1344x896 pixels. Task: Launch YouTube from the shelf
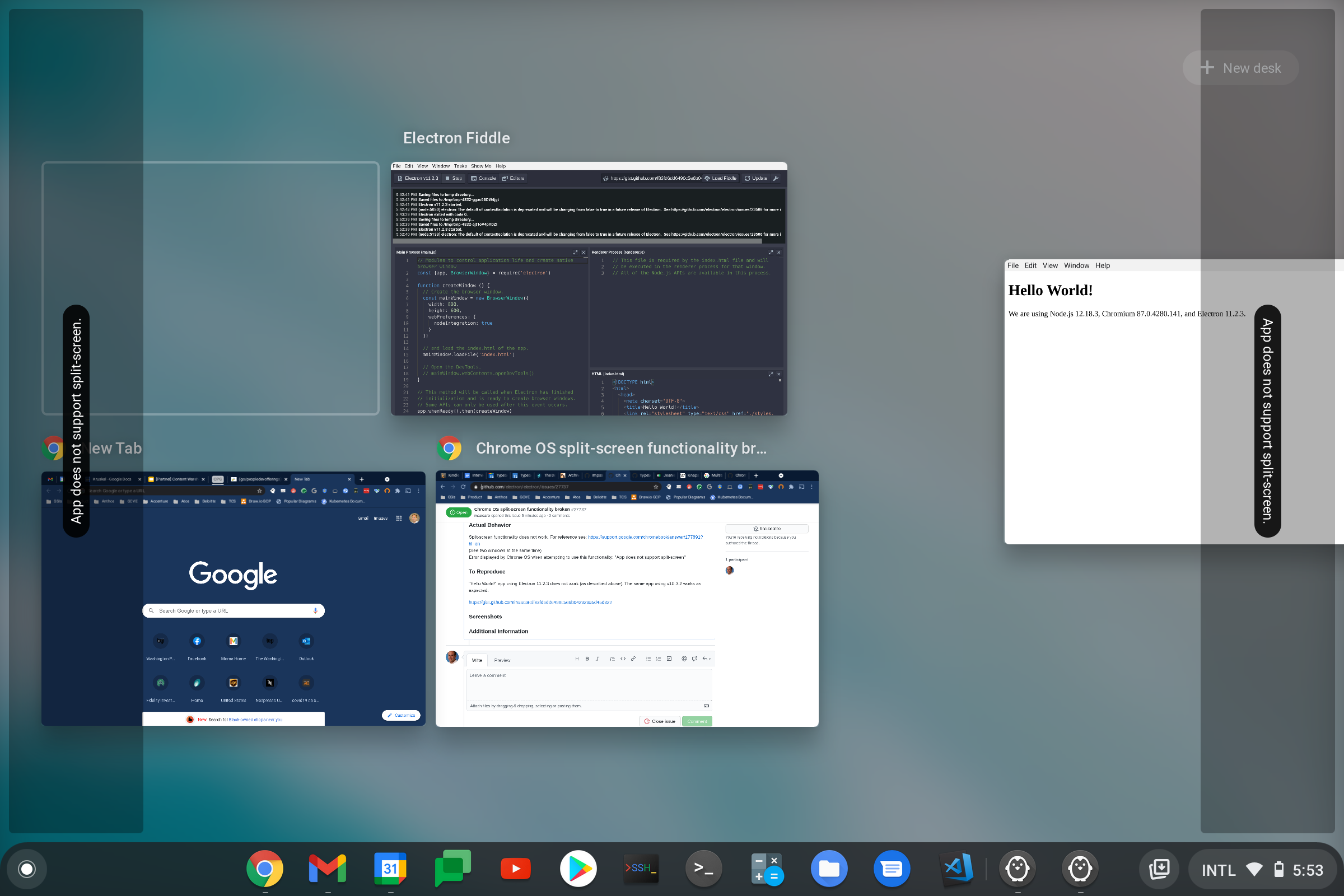[x=515, y=868]
